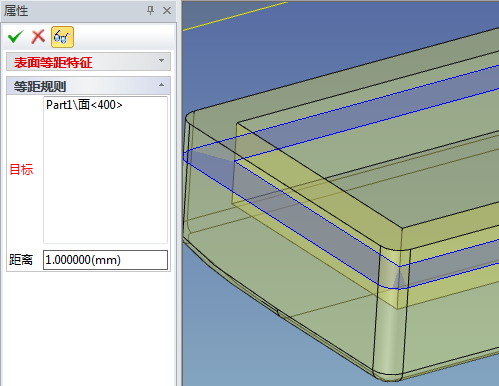Select the yellow line at the viewport top

point(235,16)
